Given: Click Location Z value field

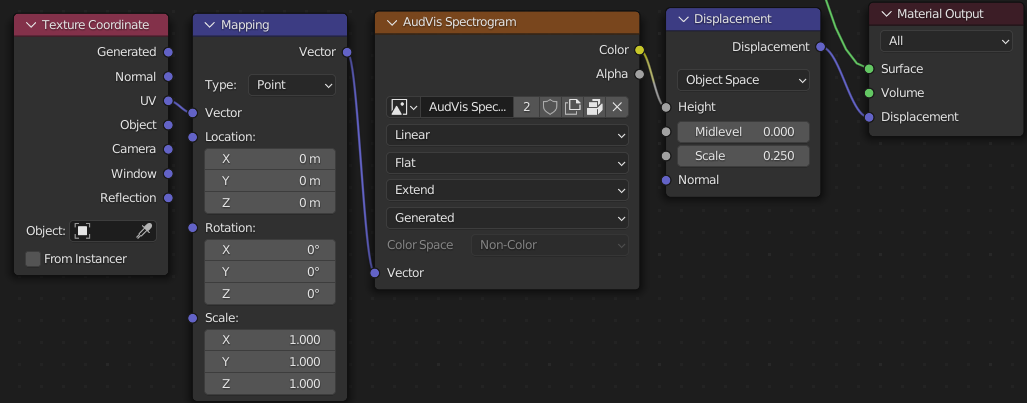Looking at the screenshot, I should pos(270,202).
